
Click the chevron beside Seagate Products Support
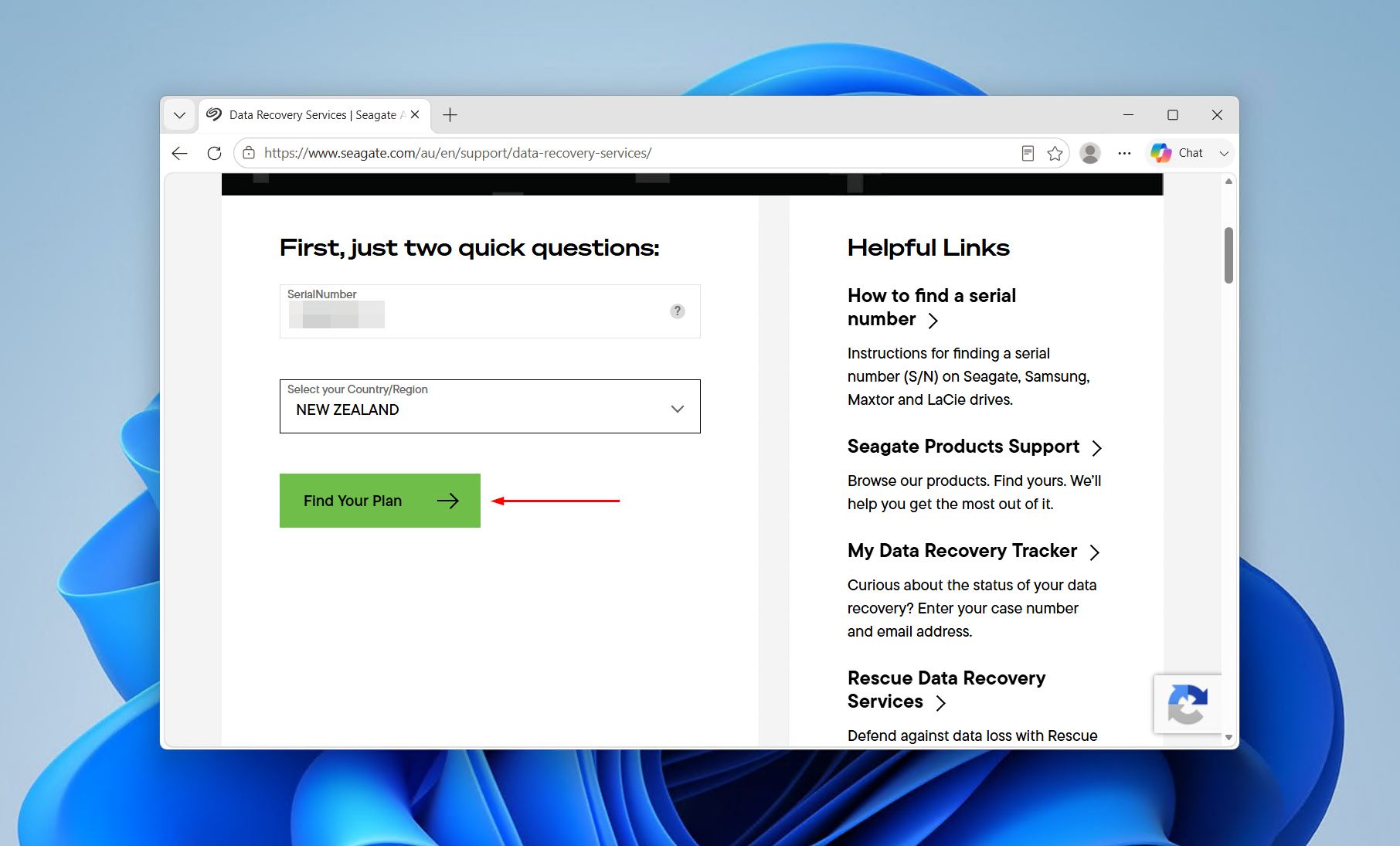[1096, 447]
